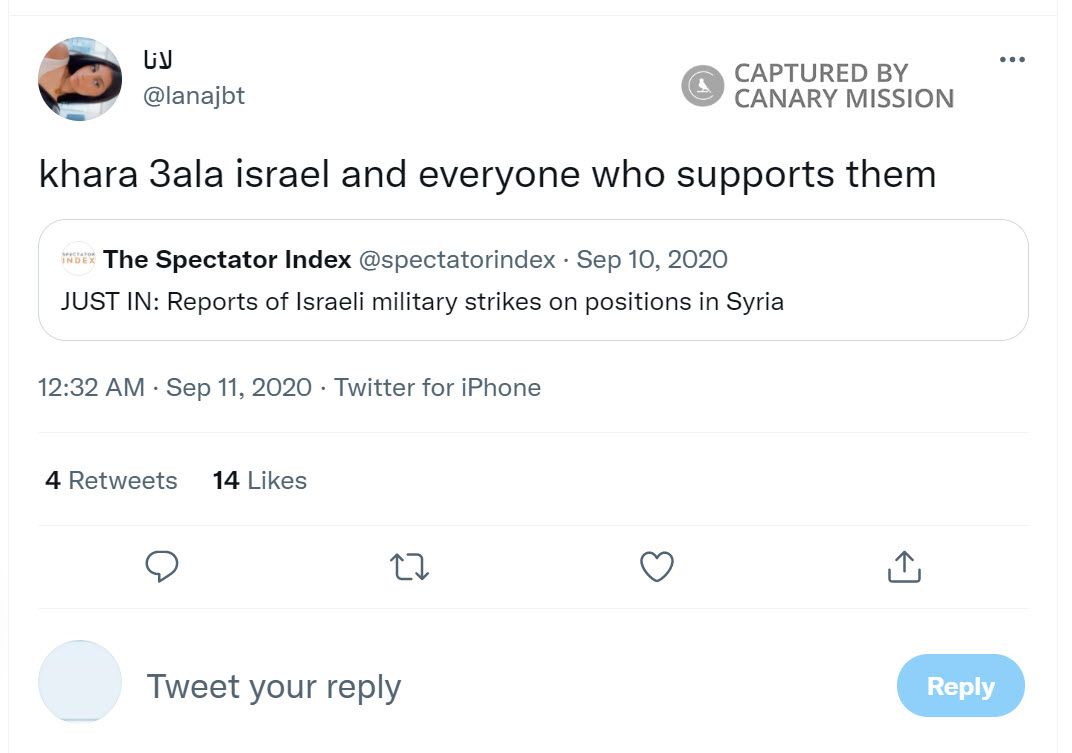
Task: Click The Spectator Index small avatar
Action: [78, 260]
